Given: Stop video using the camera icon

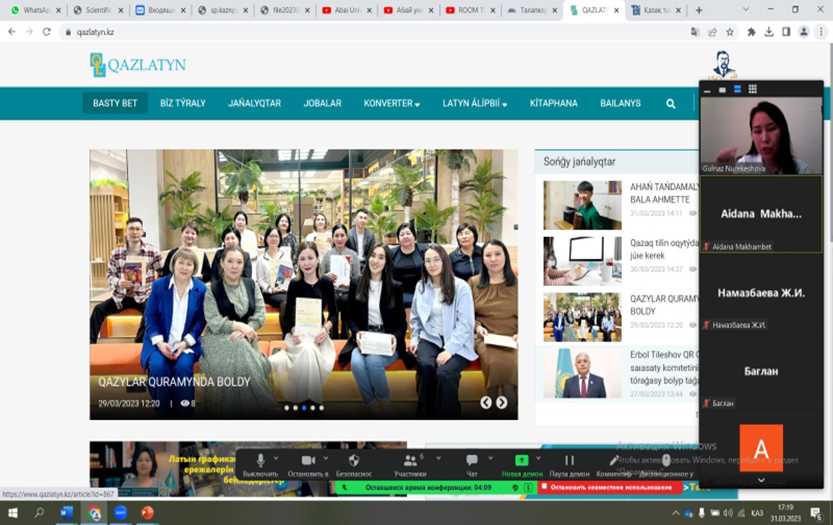Looking at the screenshot, I should point(308,461).
